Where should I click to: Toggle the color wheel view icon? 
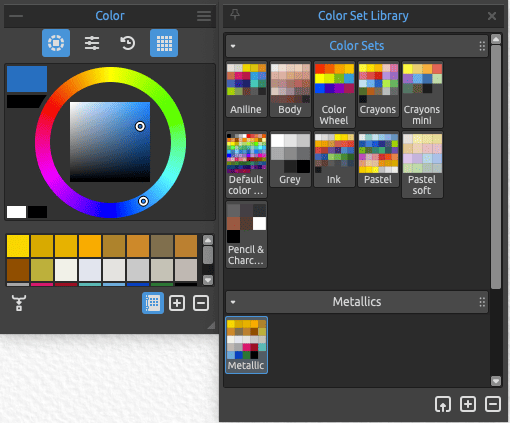pyautogui.click(x=56, y=43)
